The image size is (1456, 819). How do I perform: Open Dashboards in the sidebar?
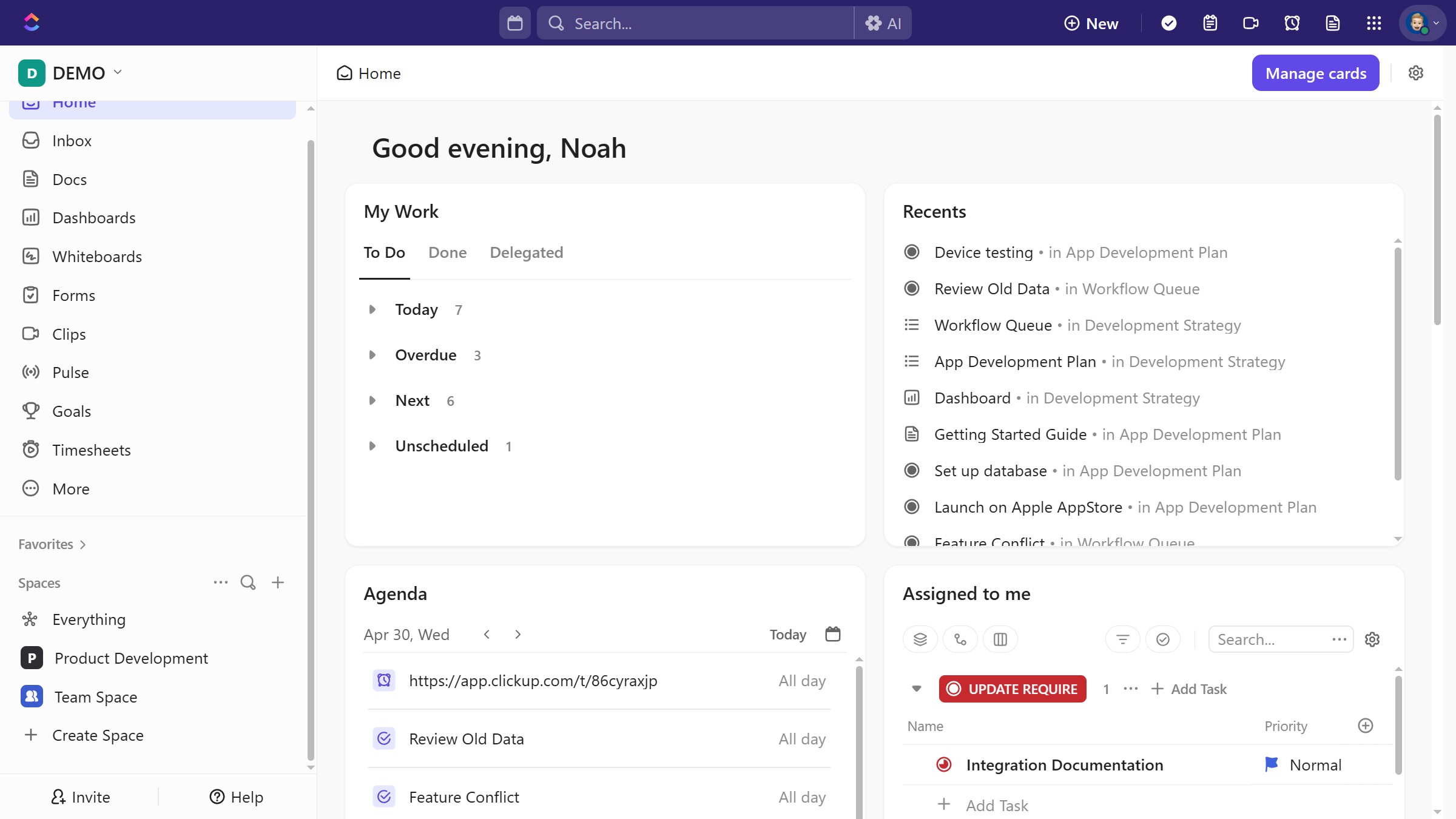pyautogui.click(x=152, y=218)
